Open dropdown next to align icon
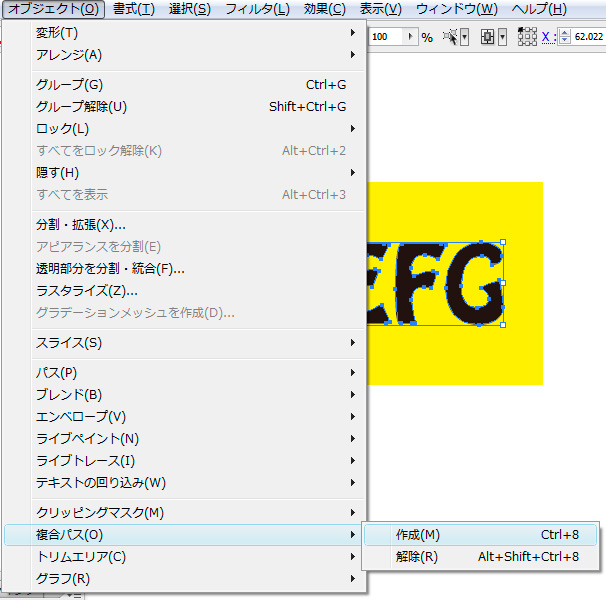The image size is (606, 600). click(502, 37)
